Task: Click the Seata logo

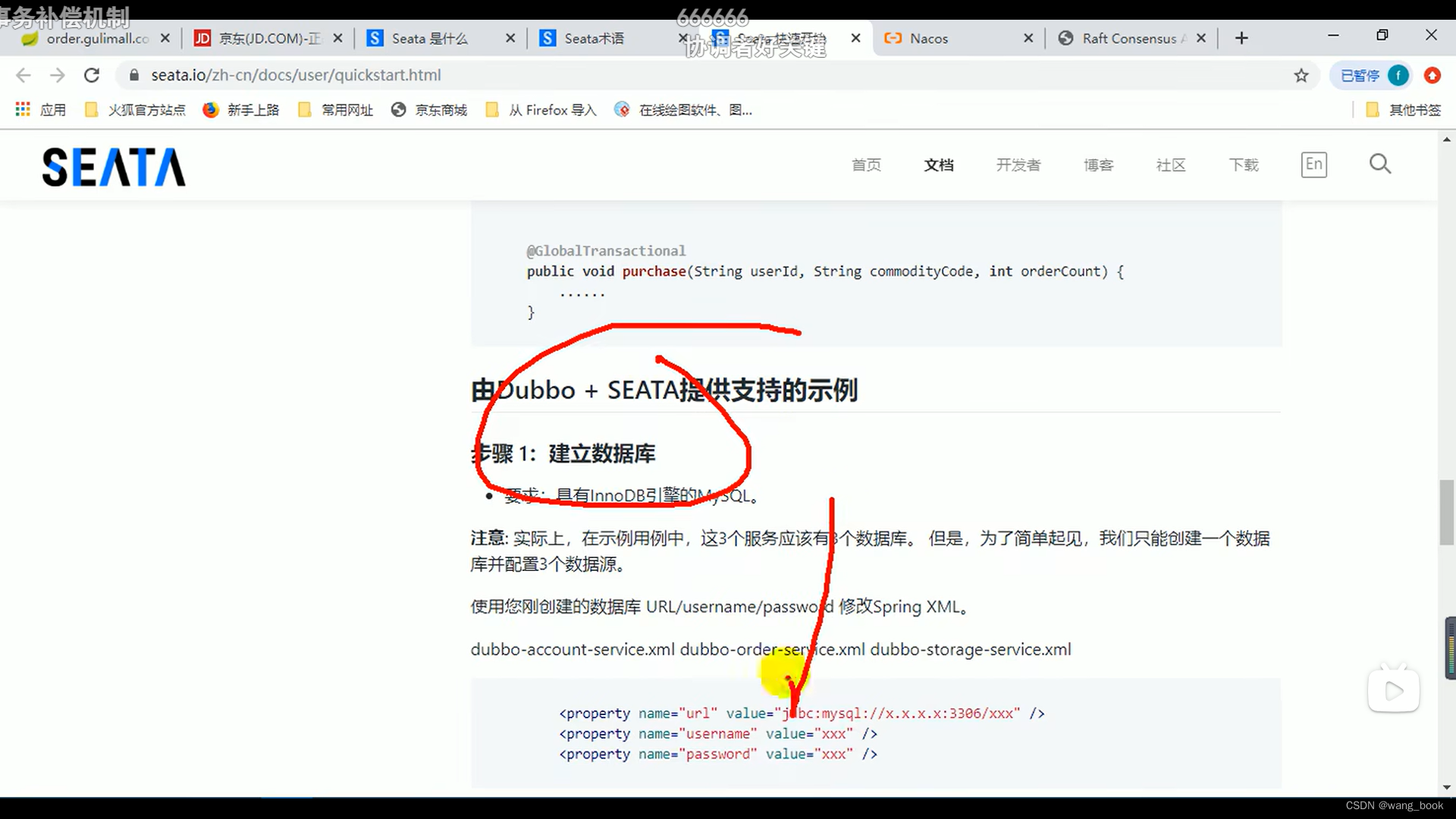Action: 114,167
